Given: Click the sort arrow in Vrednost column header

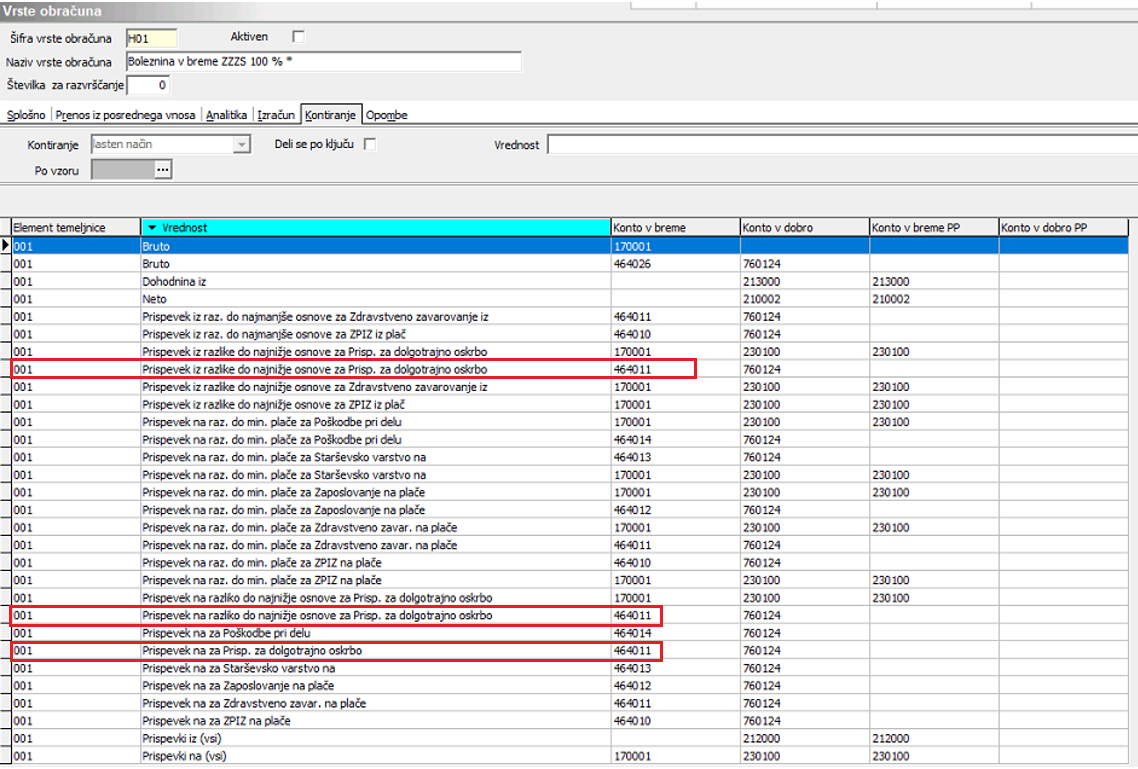Looking at the screenshot, I should [x=152, y=228].
